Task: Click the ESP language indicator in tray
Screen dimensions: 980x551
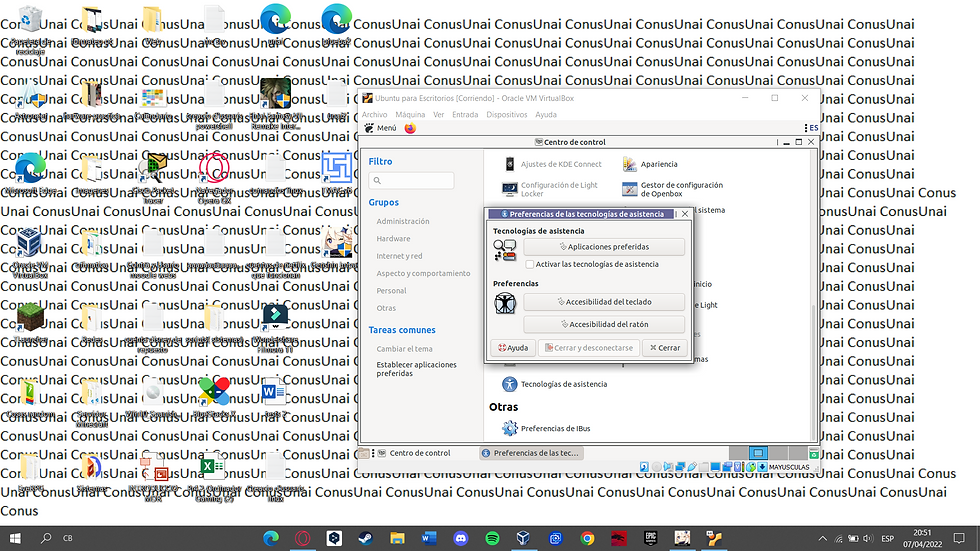Action: pyautogui.click(x=888, y=539)
